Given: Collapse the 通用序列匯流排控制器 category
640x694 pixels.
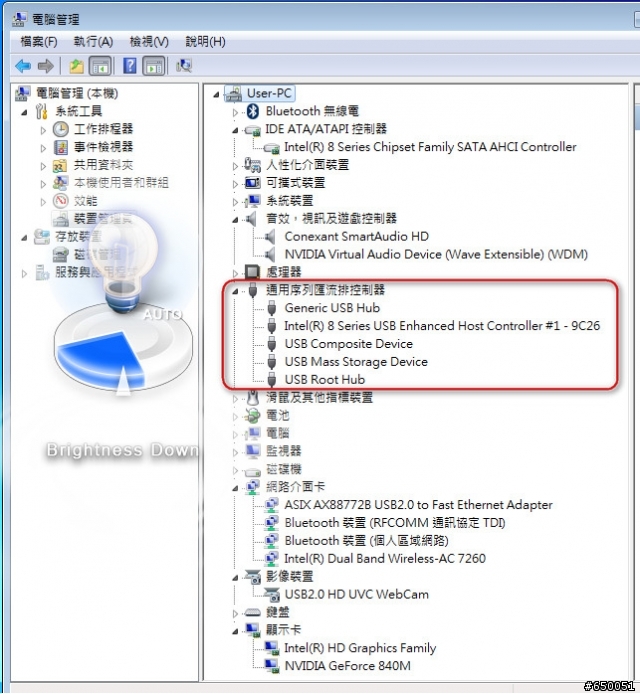Looking at the screenshot, I should [235, 291].
